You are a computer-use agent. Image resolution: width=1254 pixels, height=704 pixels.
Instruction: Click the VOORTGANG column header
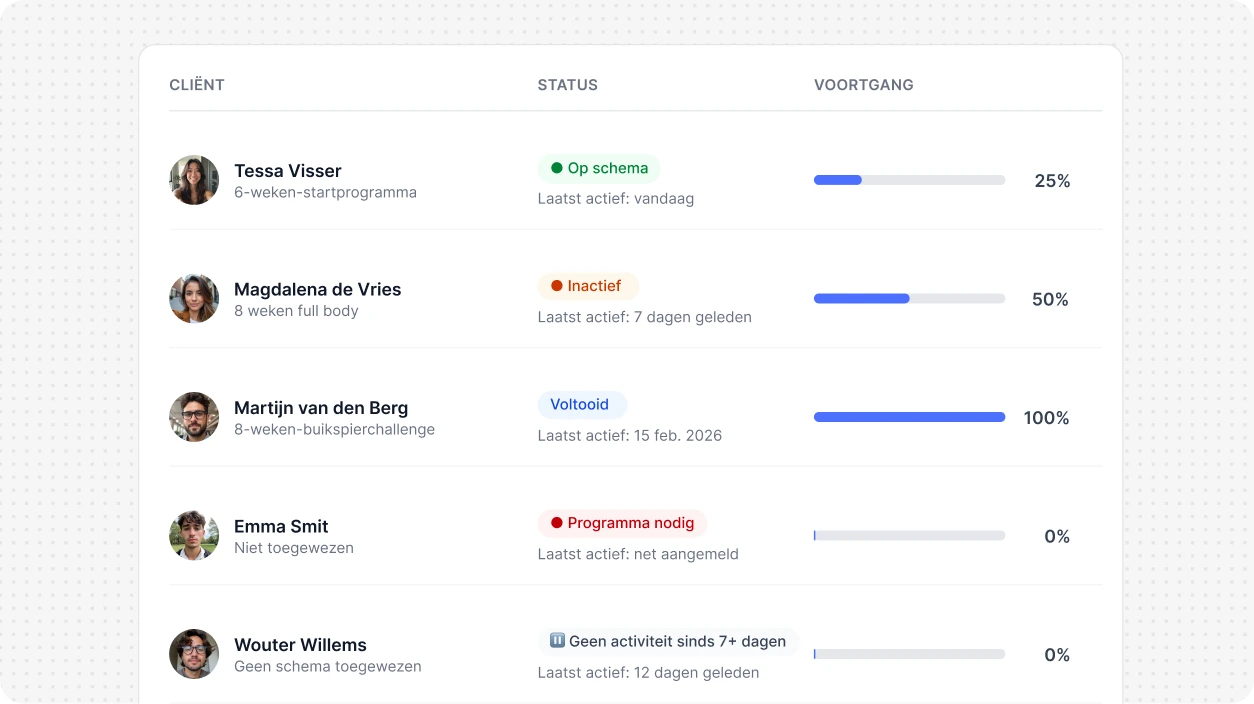864,85
